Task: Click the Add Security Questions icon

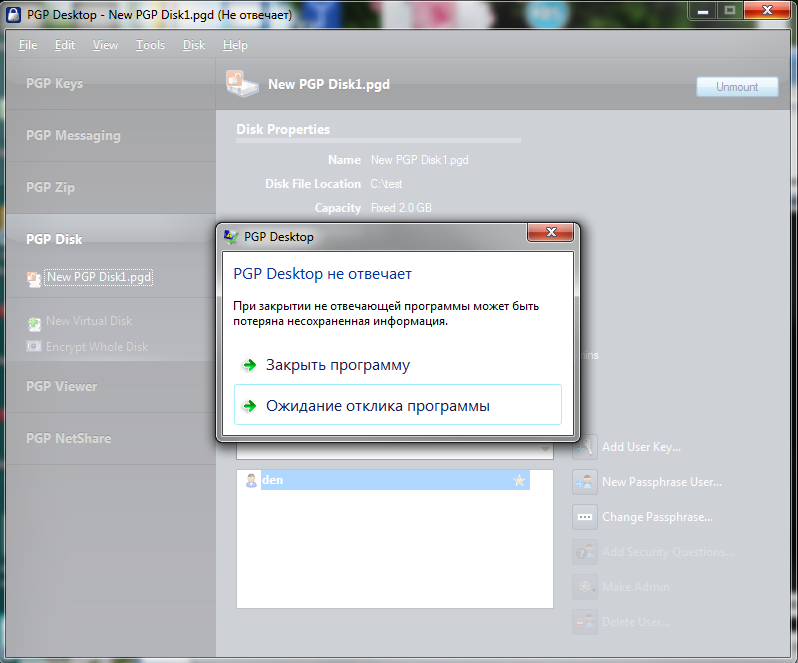Action: coord(585,552)
